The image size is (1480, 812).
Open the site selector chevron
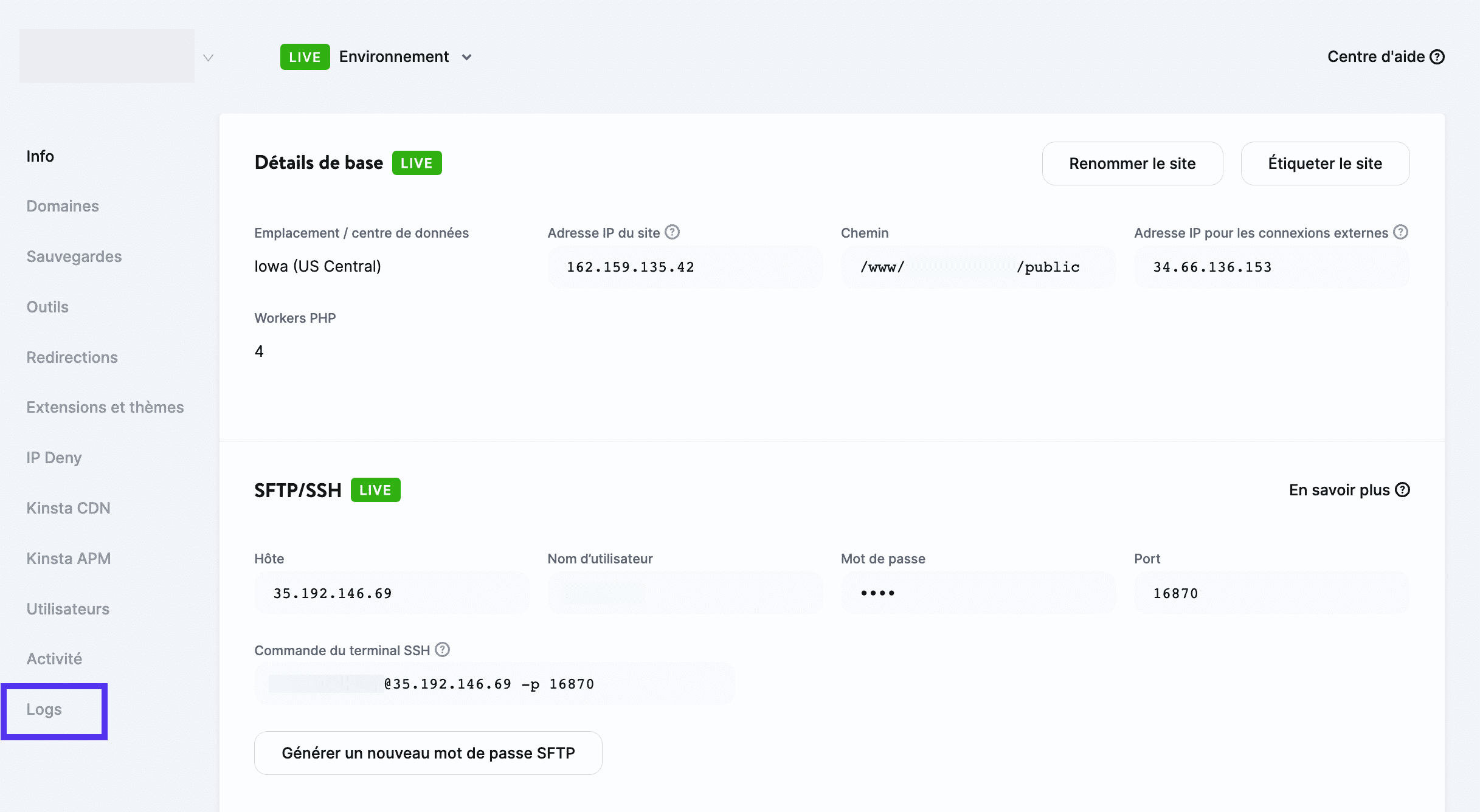click(x=209, y=58)
